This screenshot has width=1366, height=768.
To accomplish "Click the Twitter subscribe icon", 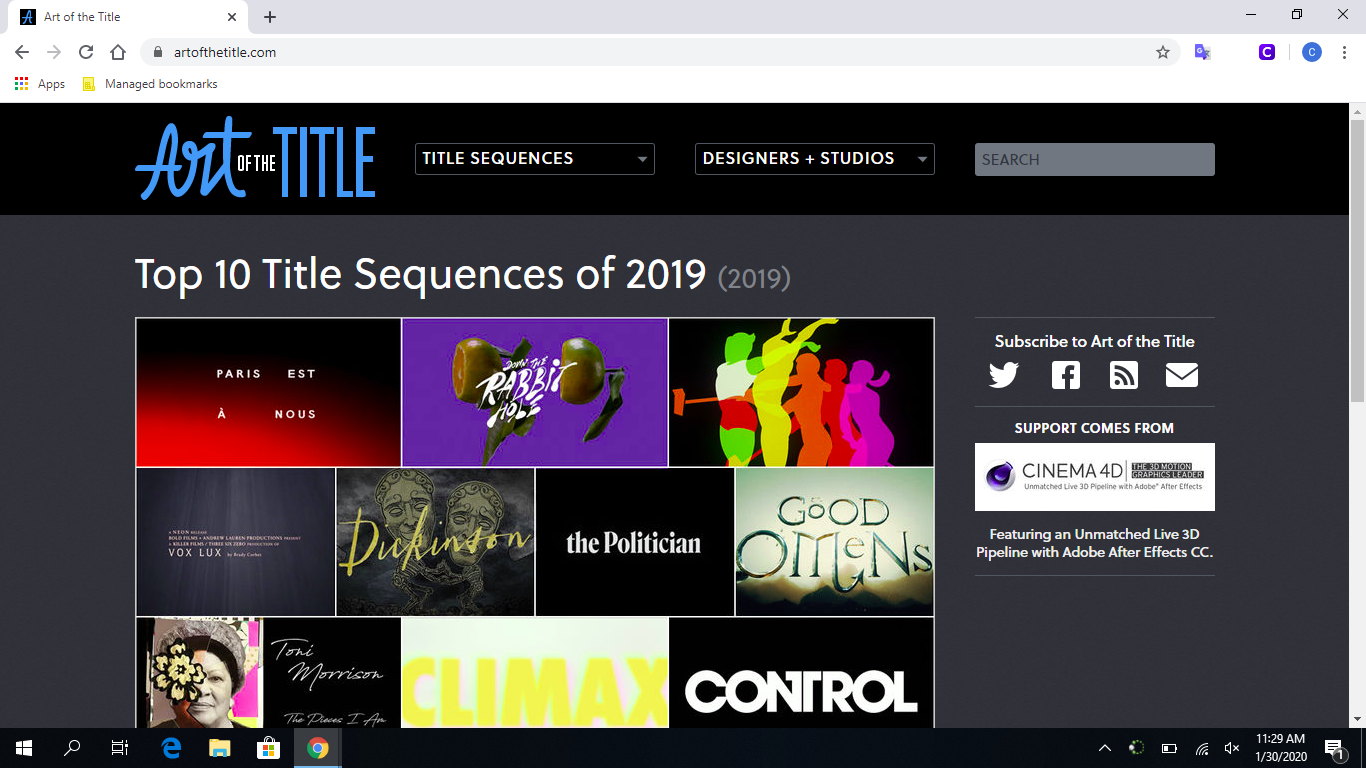I will 1004,375.
